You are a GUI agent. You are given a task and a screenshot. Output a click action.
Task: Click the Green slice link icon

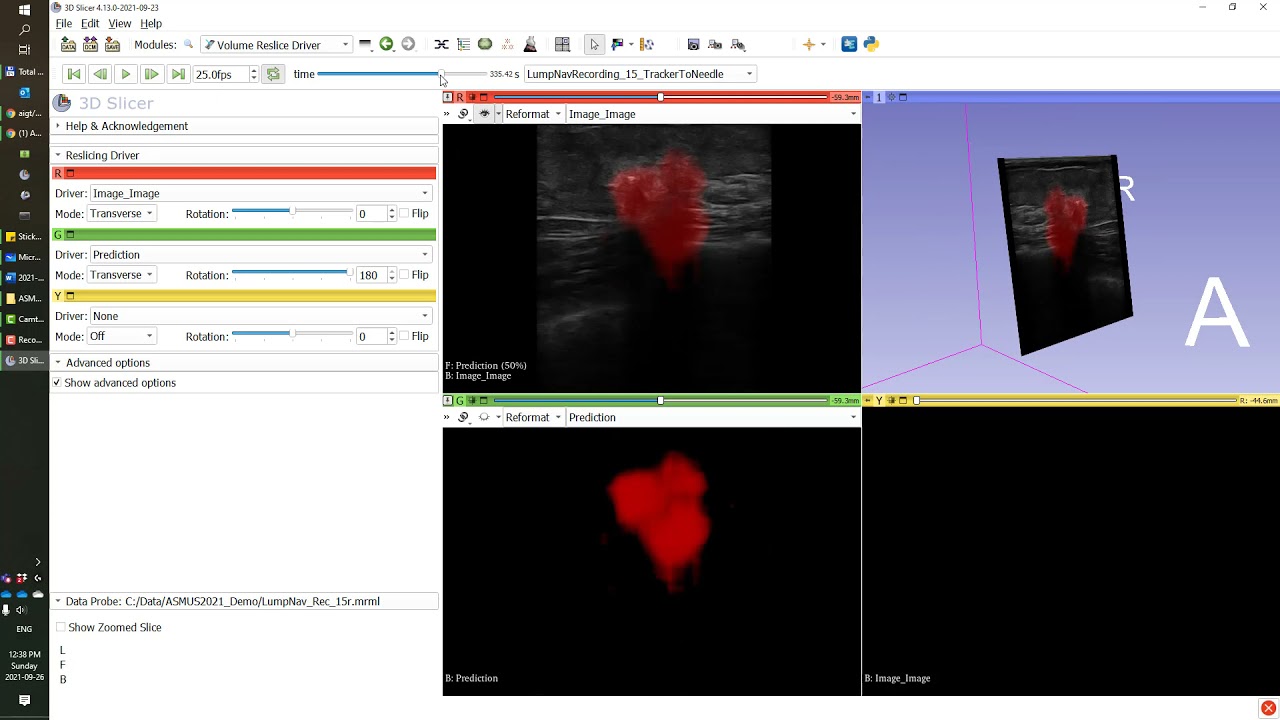463,417
